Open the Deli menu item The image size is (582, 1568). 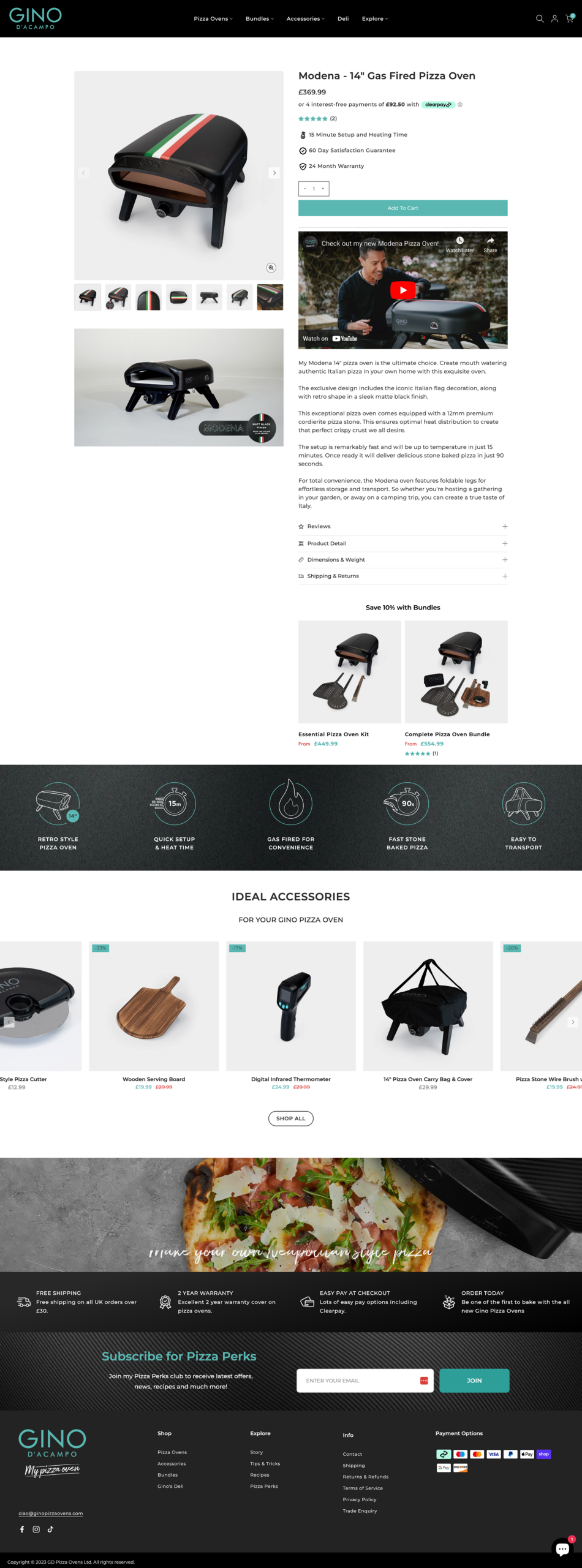pyautogui.click(x=343, y=19)
